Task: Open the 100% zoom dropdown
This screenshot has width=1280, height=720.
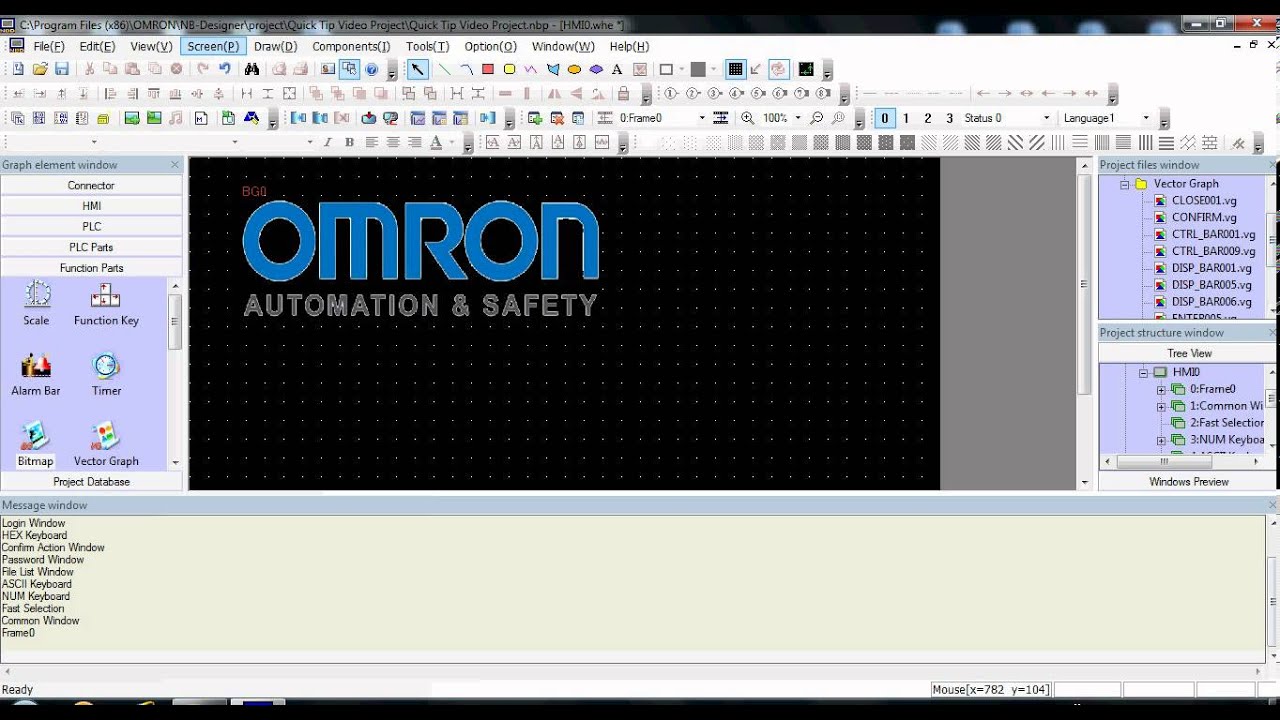Action: point(797,118)
